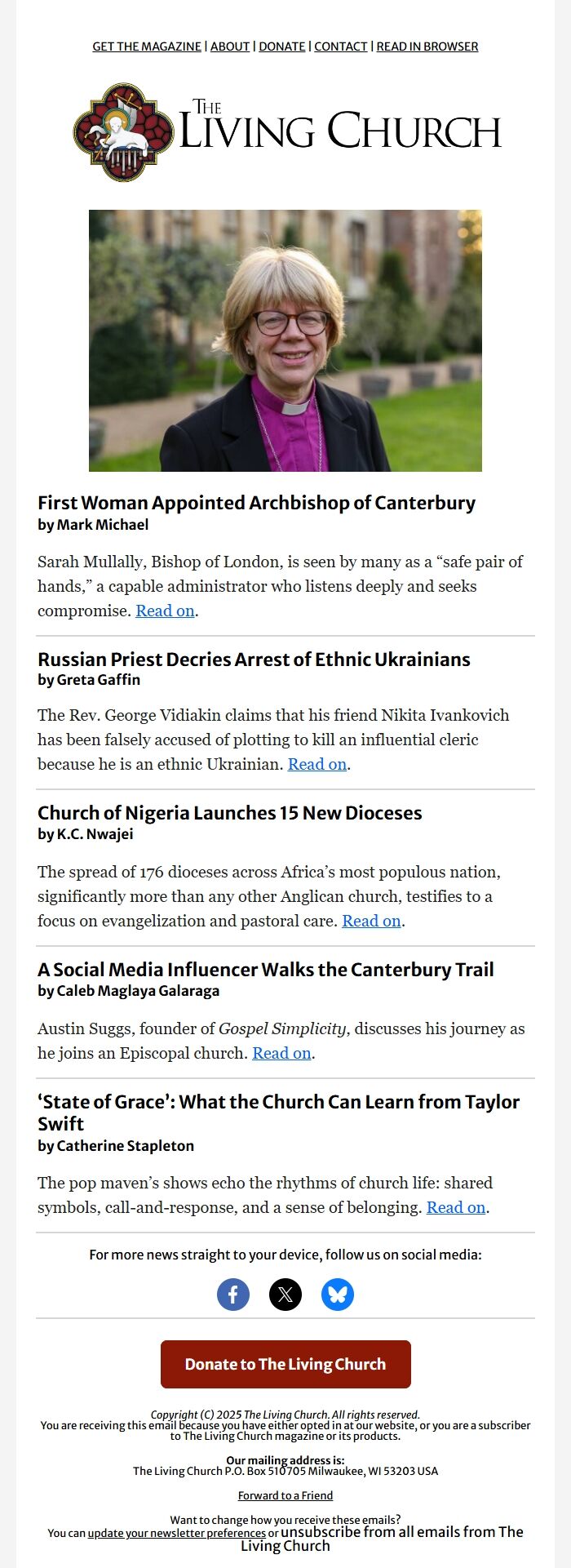Open update your newsletter preferences link
Screen dimensions: 571x1568
click(x=177, y=1533)
